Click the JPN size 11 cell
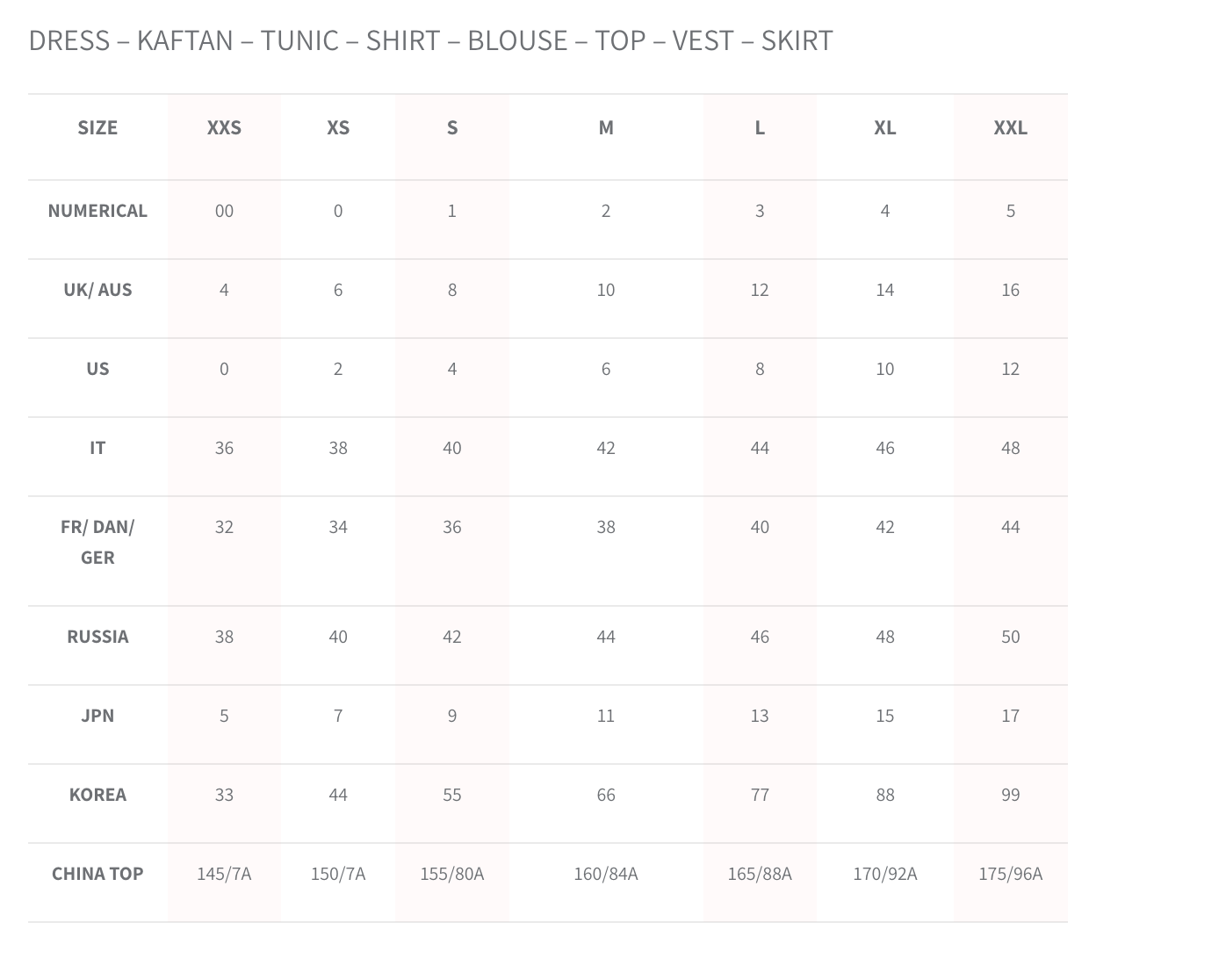 click(x=606, y=716)
